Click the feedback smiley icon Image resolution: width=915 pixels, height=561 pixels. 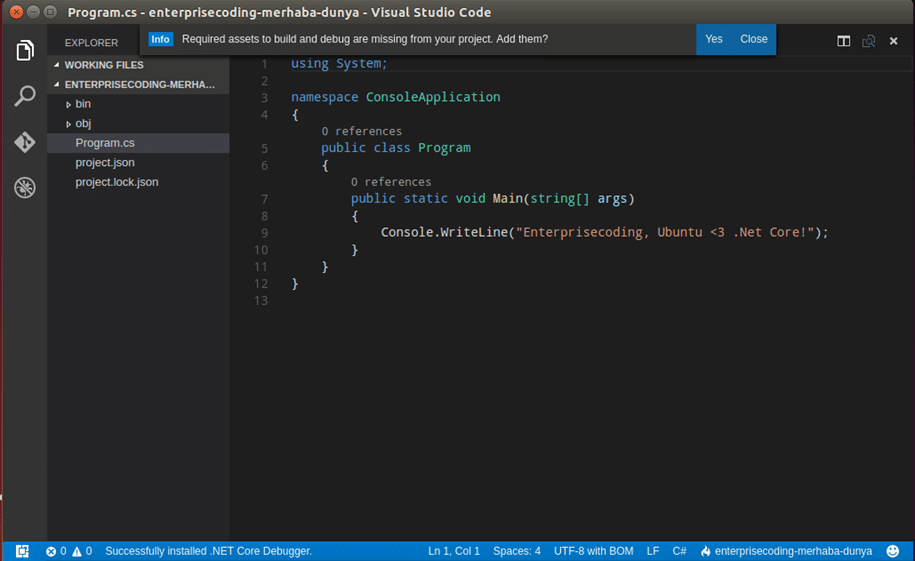pos(893,551)
